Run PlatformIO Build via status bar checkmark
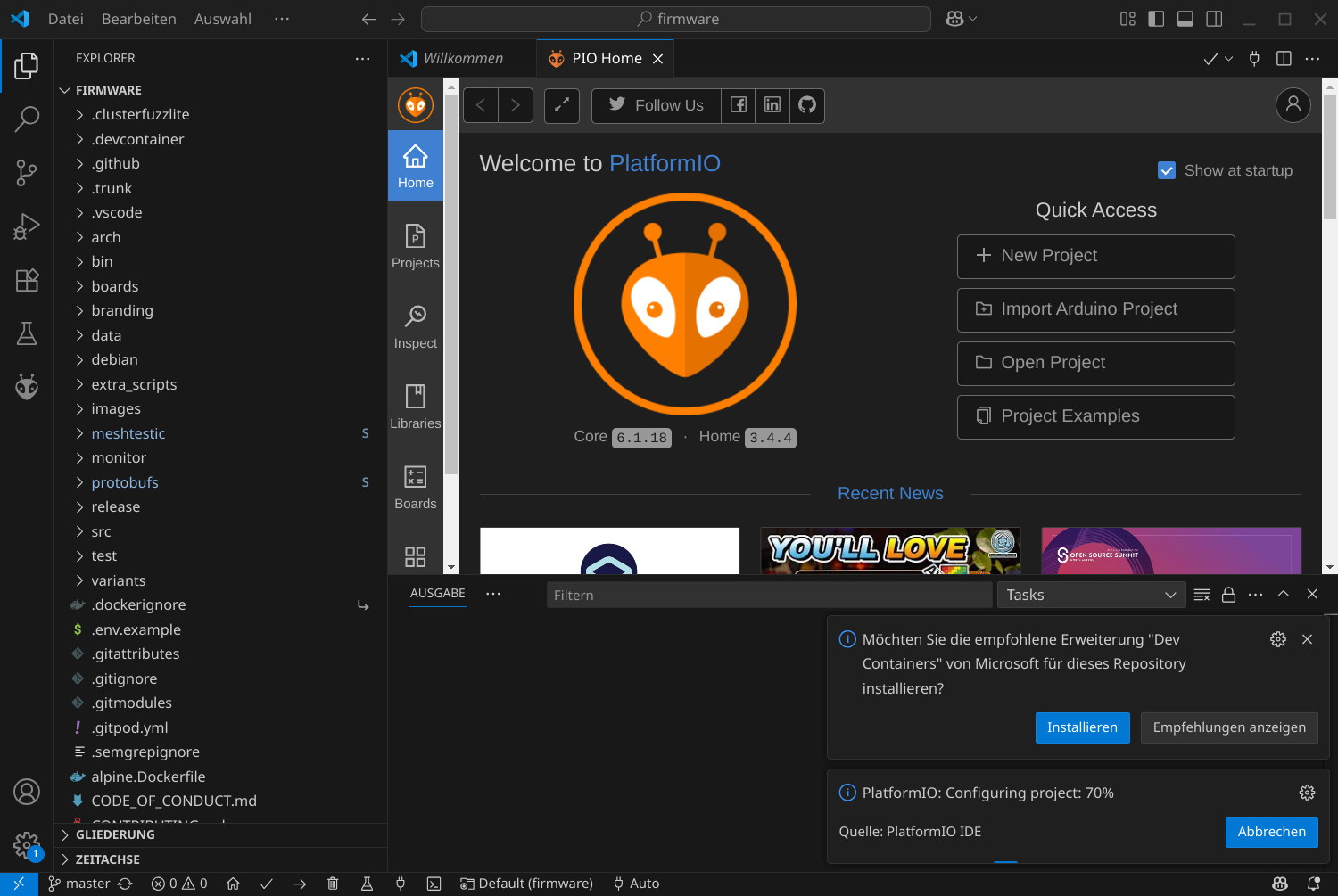 pyautogui.click(x=266, y=883)
